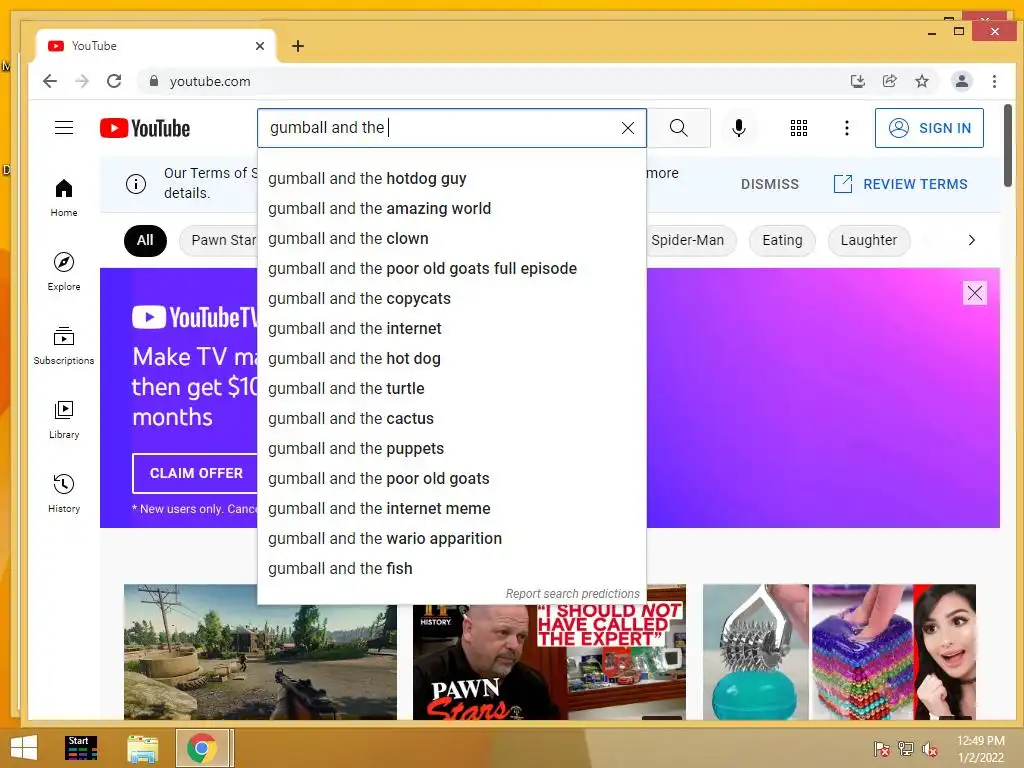This screenshot has height=768, width=1024.
Task: Click the muted volume tray icon
Action: coord(930,749)
